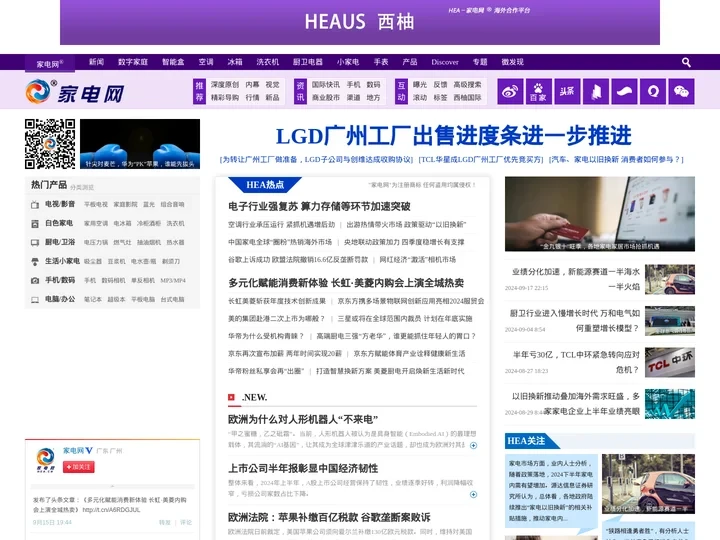Click the appliance icon beside 生活小家电
Screen dimensions: 720x540
pyautogui.click(x=35, y=262)
